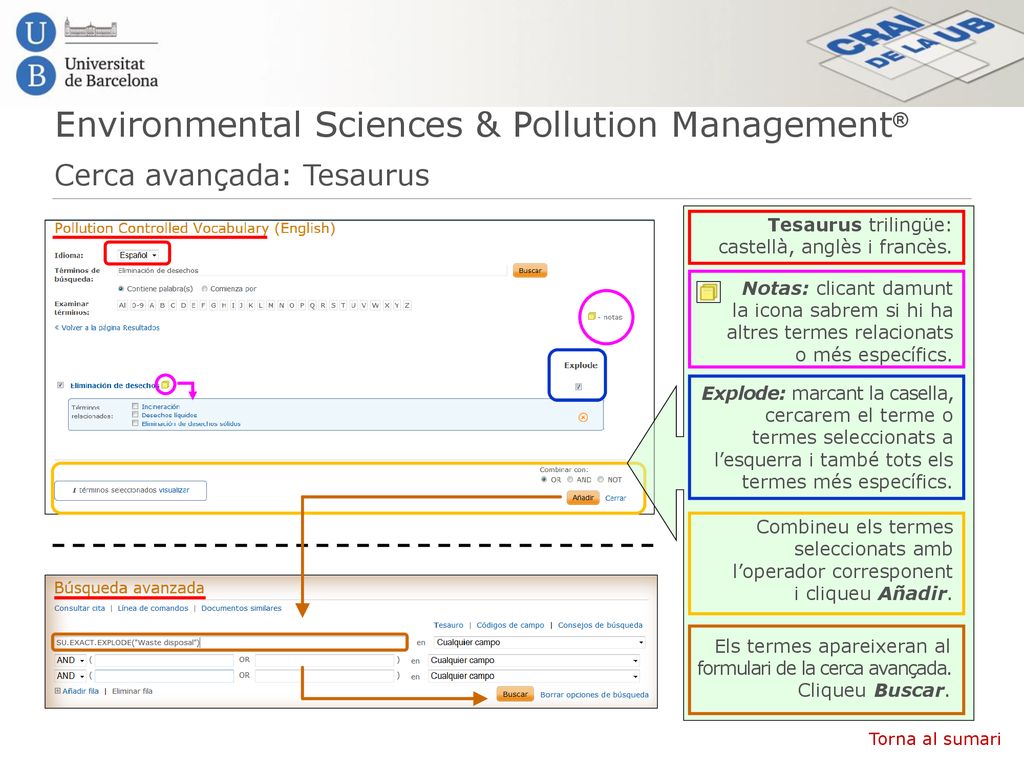Open Códigos de campo

tap(510, 625)
